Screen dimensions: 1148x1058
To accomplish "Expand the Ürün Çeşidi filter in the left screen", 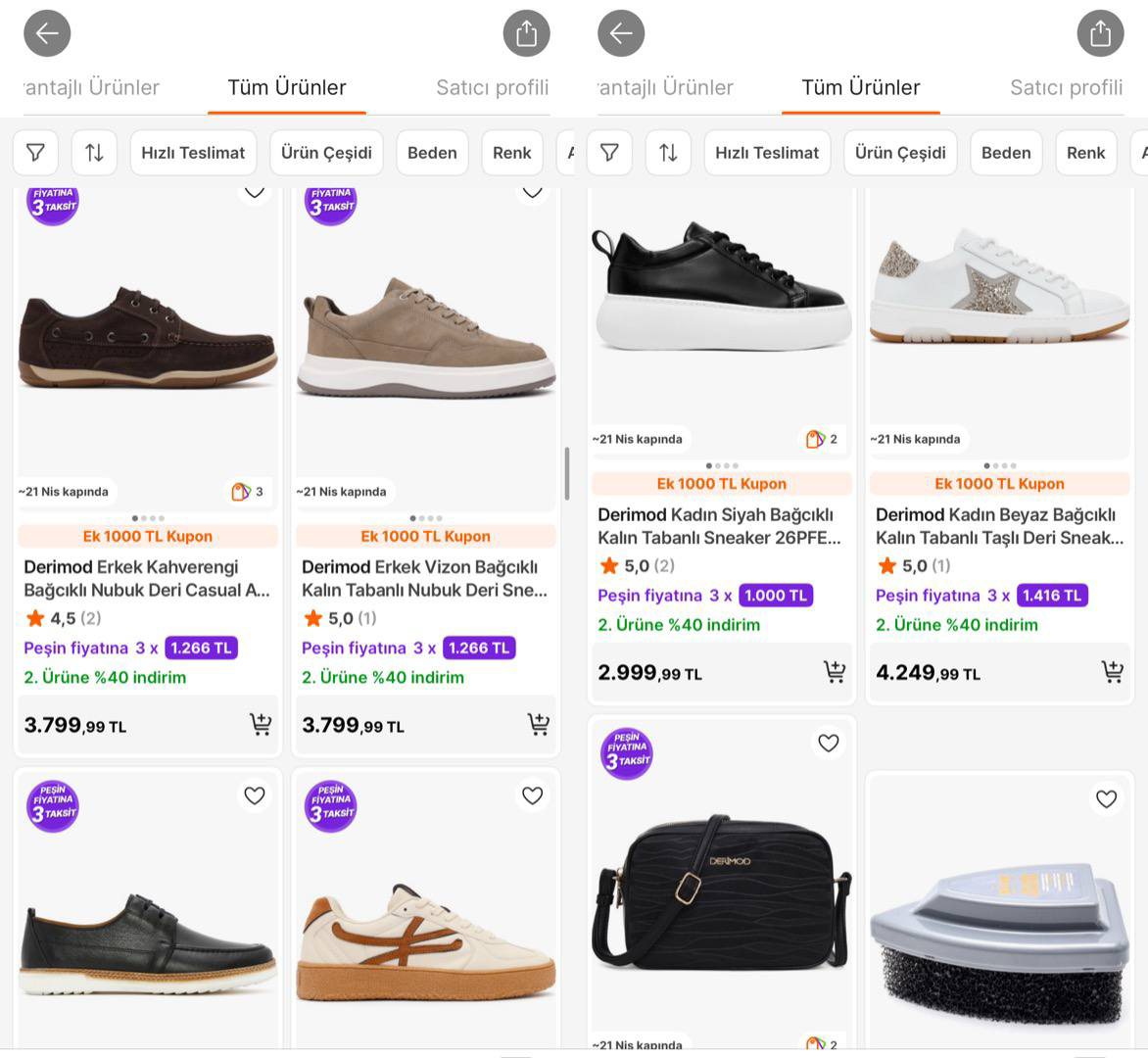I will [x=326, y=153].
